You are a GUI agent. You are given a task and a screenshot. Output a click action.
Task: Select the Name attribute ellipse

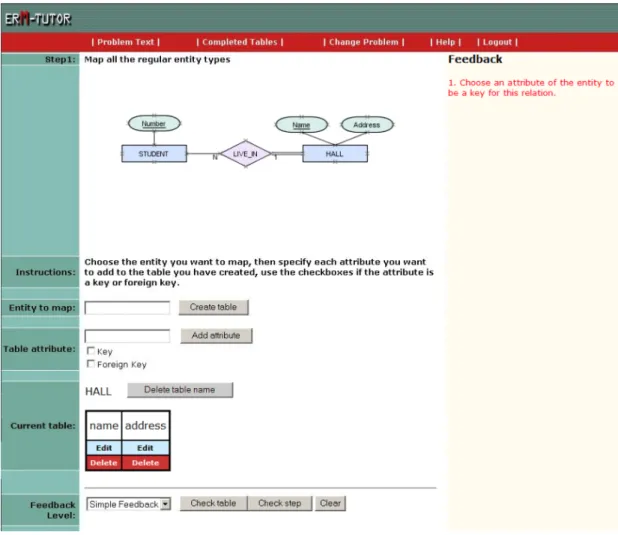coord(302,125)
